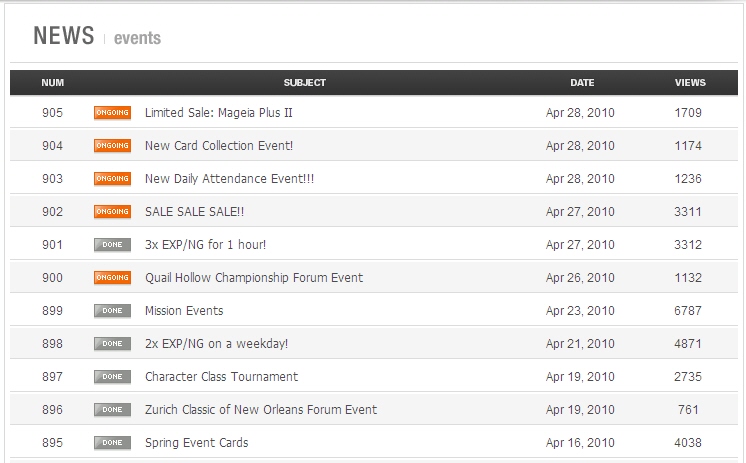Open the Mission Events announcement

(184, 311)
